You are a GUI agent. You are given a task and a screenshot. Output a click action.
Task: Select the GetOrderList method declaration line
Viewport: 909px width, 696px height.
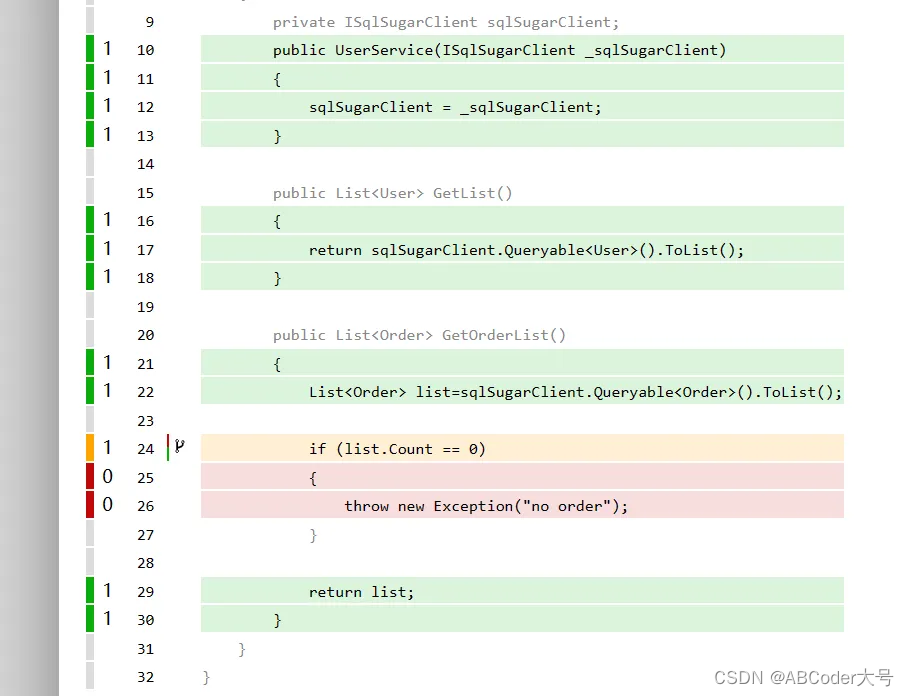(x=420, y=335)
